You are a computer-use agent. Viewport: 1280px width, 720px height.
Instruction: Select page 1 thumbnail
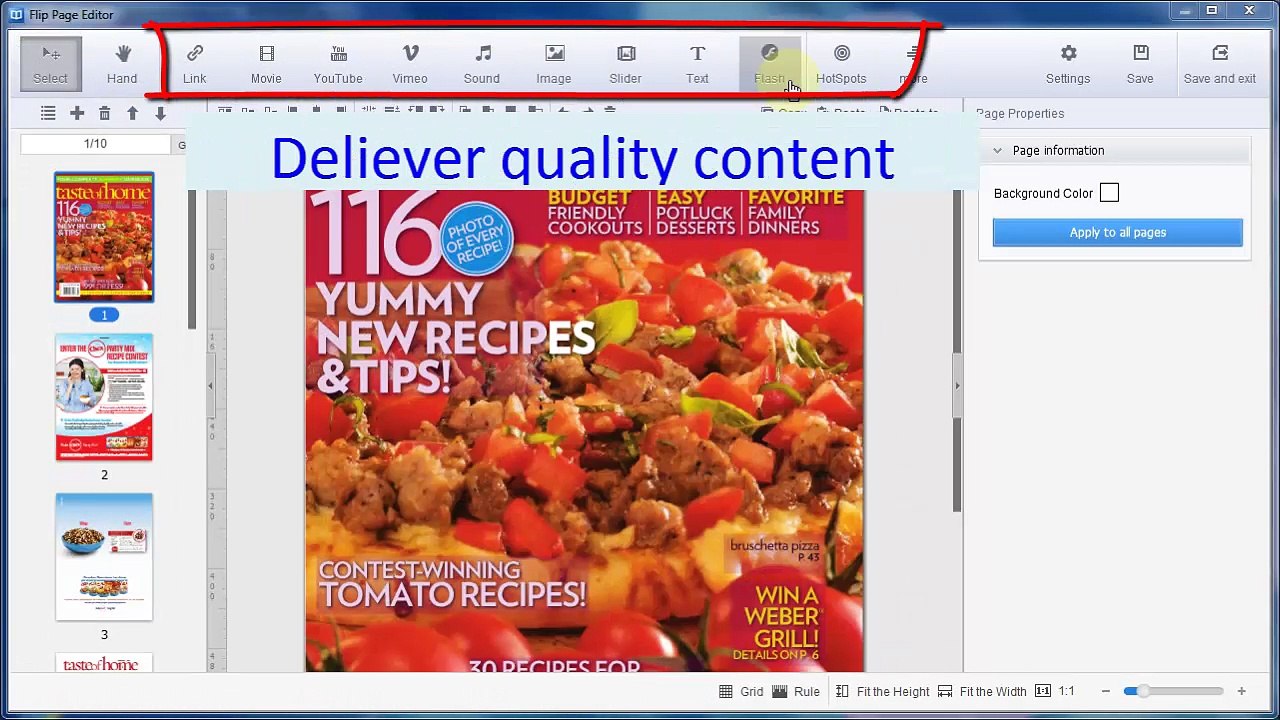tap(104, 237)
